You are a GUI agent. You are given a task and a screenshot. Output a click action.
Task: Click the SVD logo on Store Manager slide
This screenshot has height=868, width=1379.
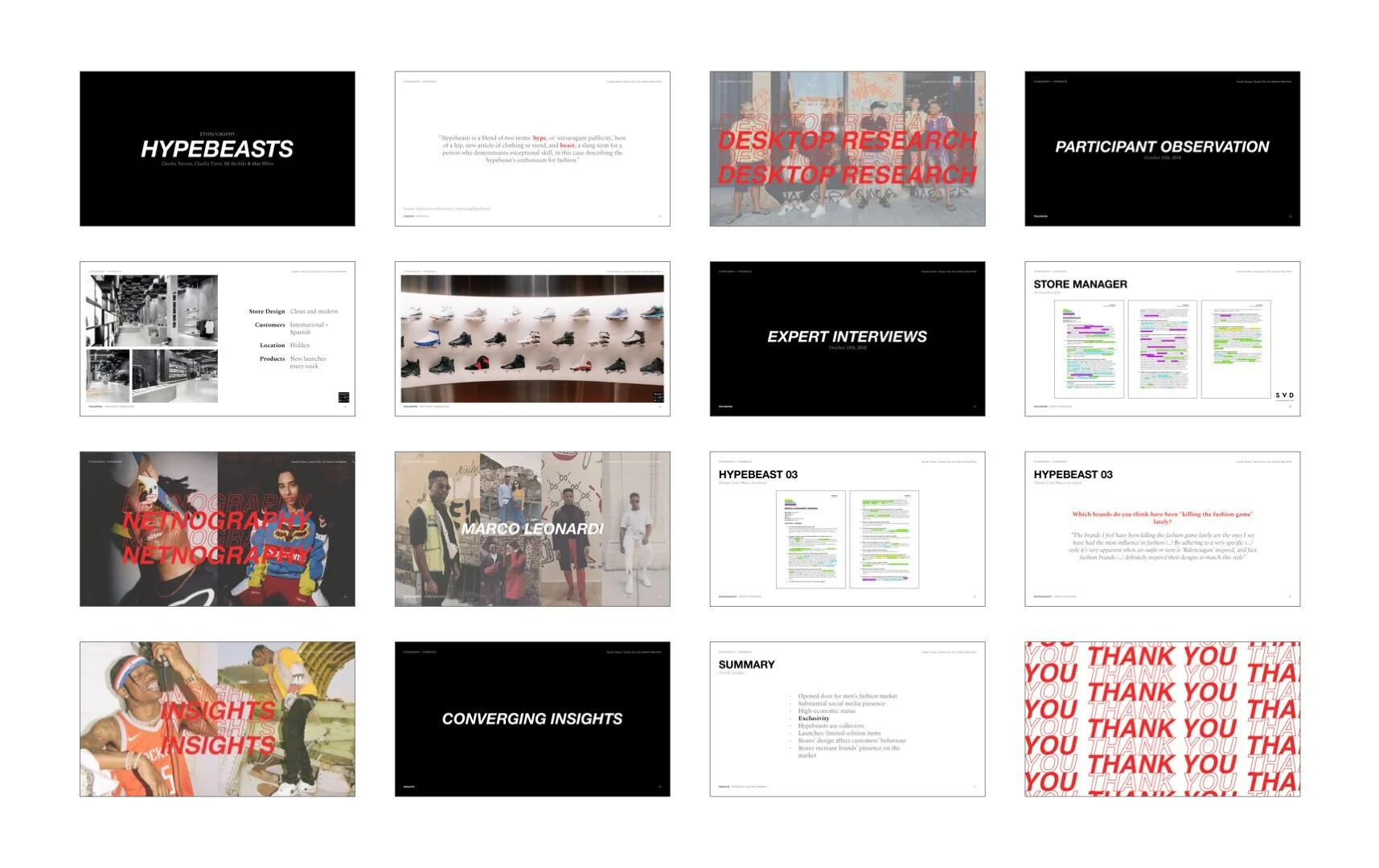(1284, 395)
